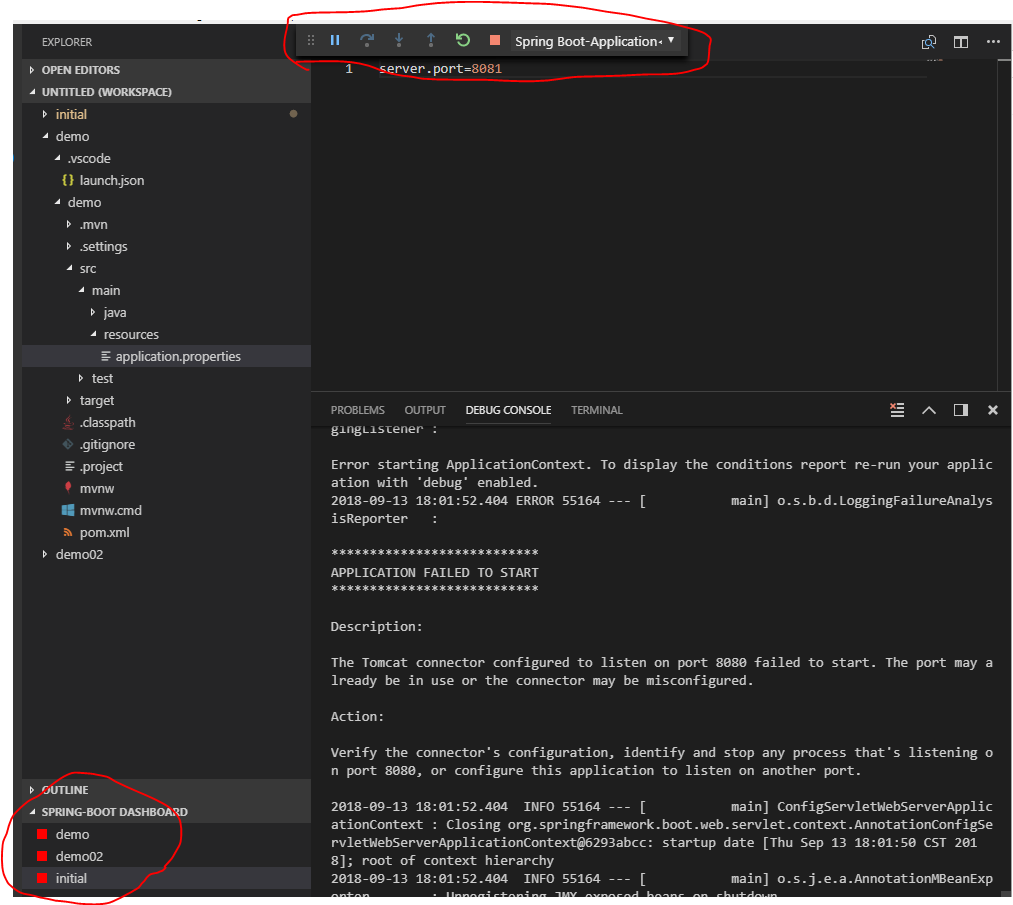Click the Step Over debug icon

click(x=367, y=40)
